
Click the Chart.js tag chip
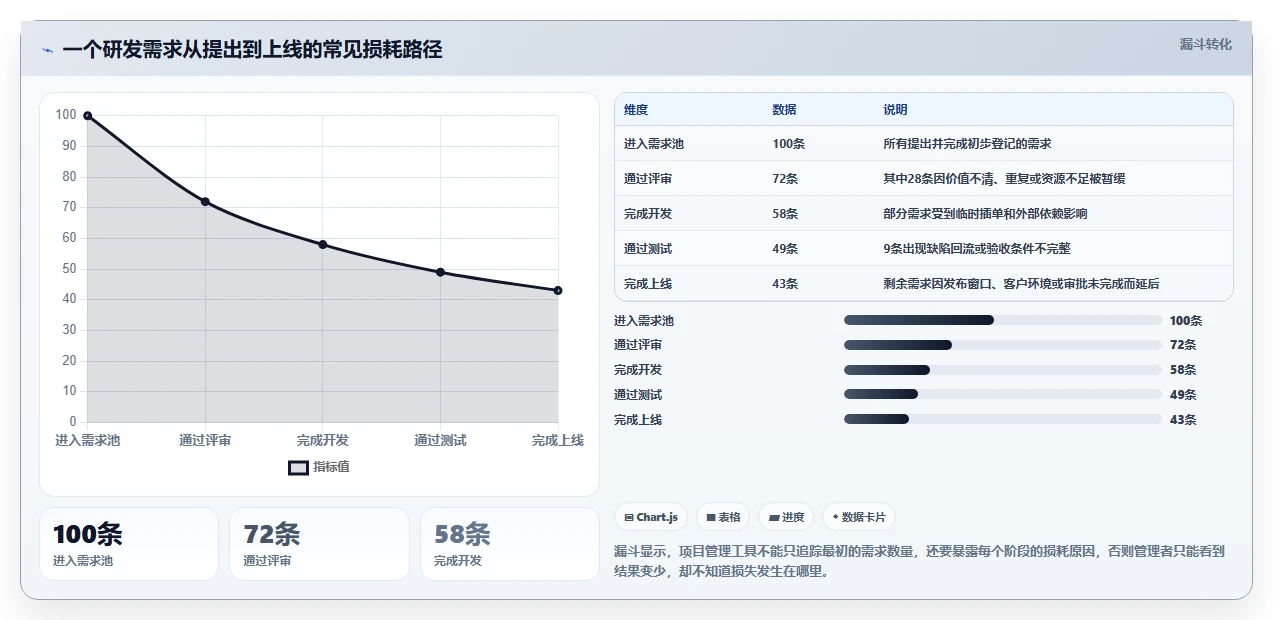coord(651,517)
